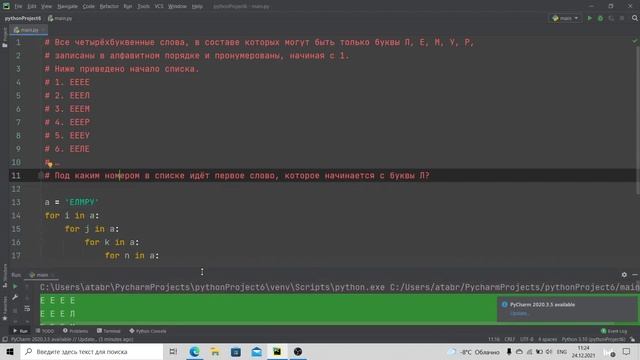Open the Code menu
This screenshot has height=360, width=640.
89,7
